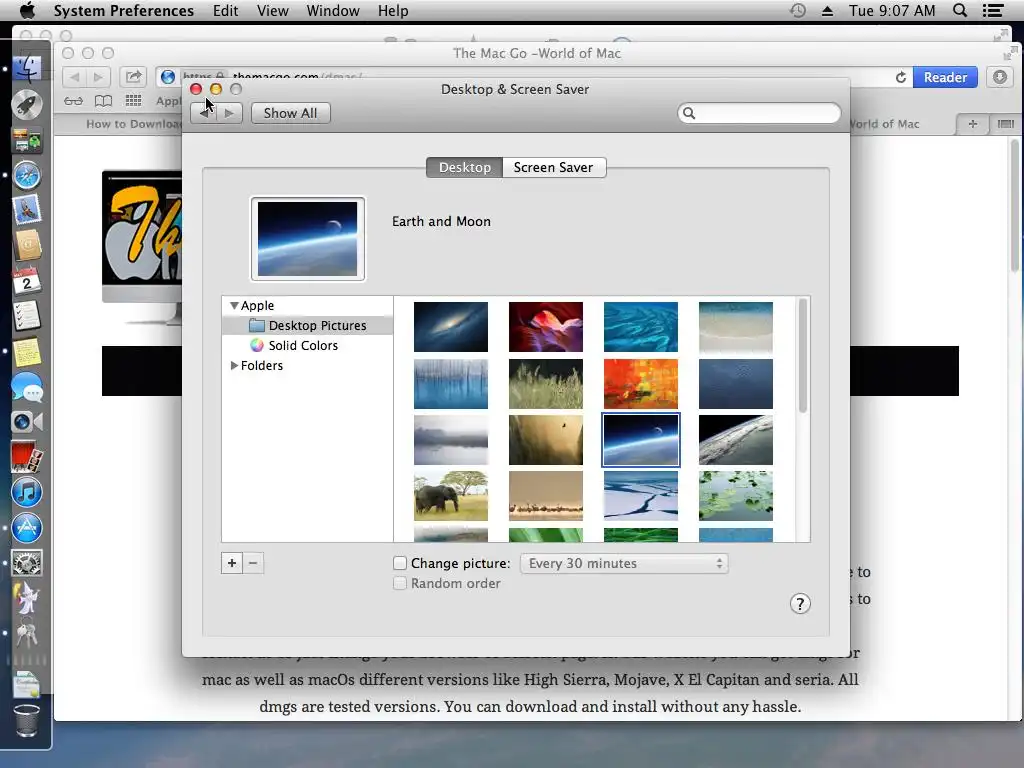Click the Show All button
The height and width of the screenshot is (768, 1024).
point(291,113)
